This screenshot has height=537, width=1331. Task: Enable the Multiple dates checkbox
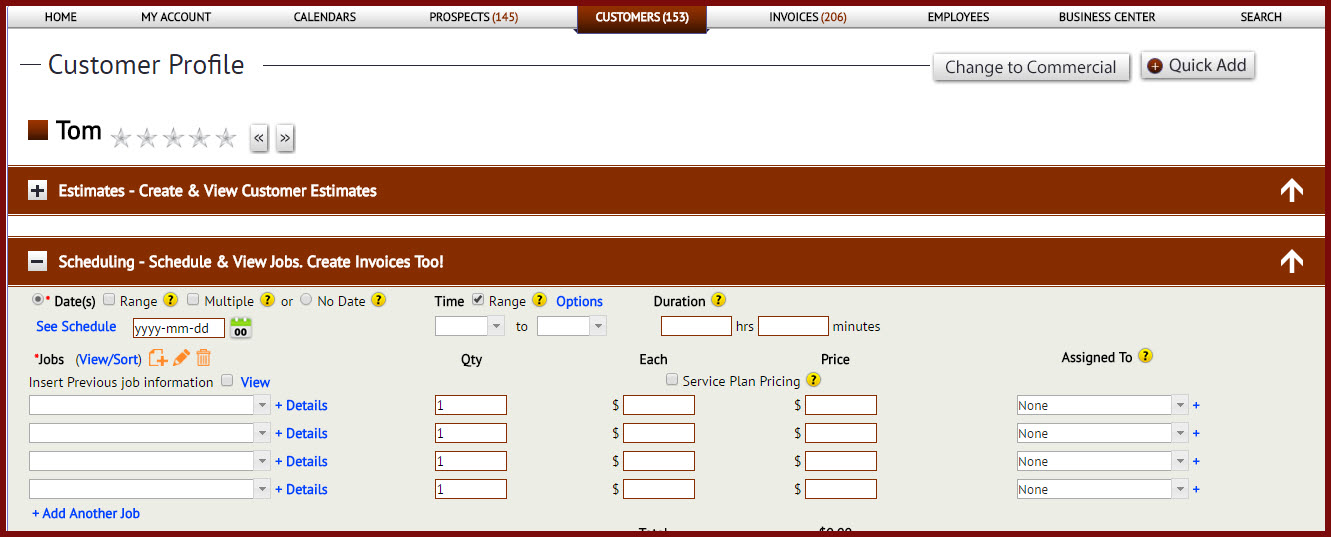(194, 299)
